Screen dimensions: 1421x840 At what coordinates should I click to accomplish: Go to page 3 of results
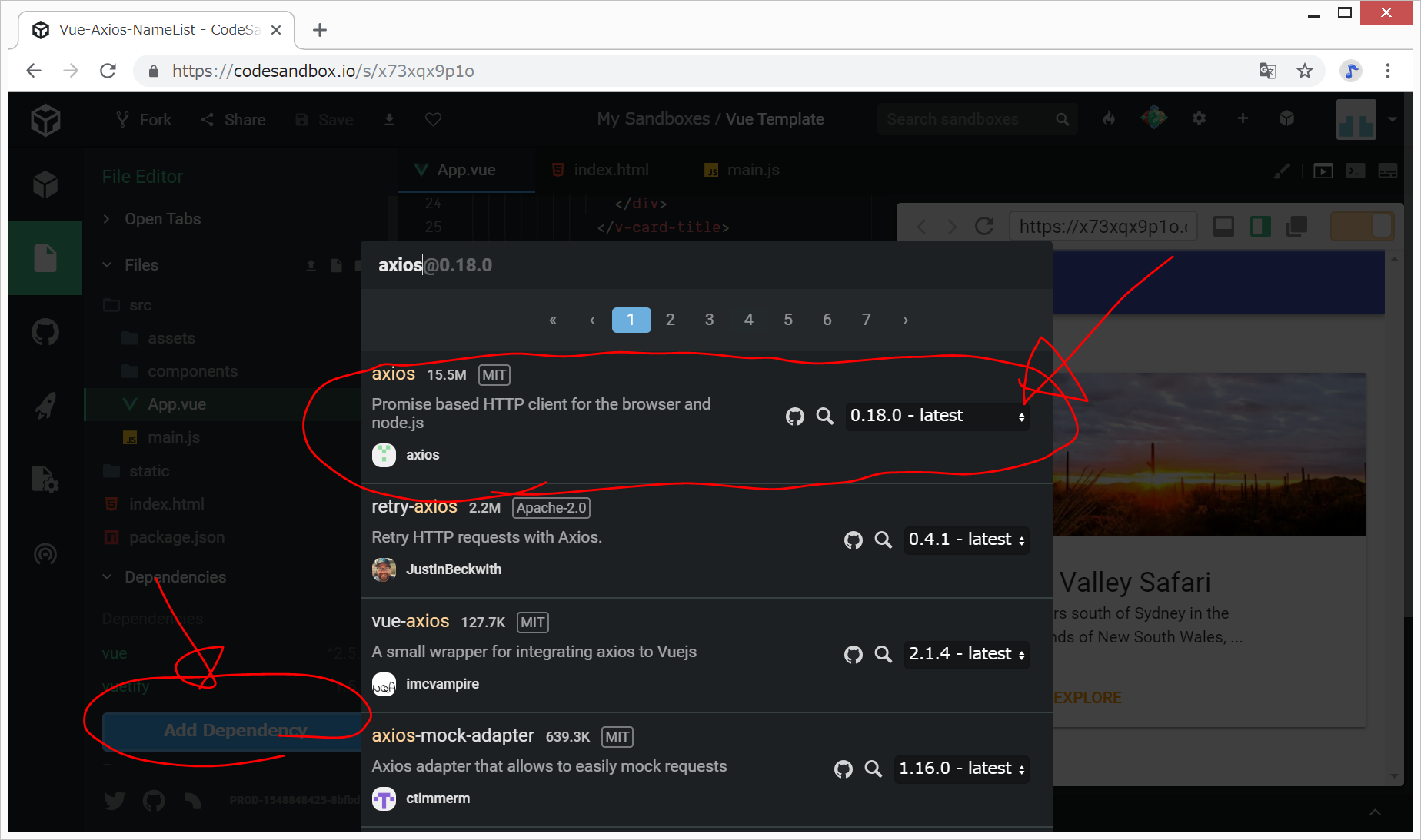[709, 320]
